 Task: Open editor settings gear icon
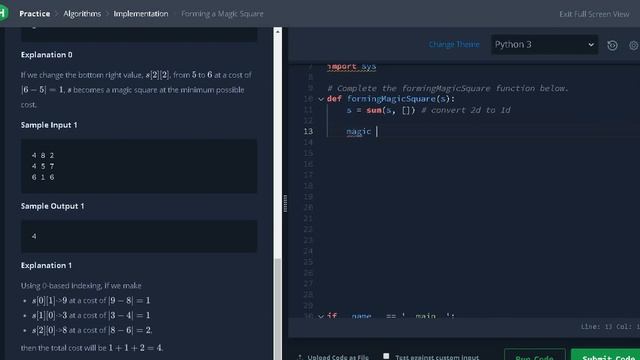point(634,45)
